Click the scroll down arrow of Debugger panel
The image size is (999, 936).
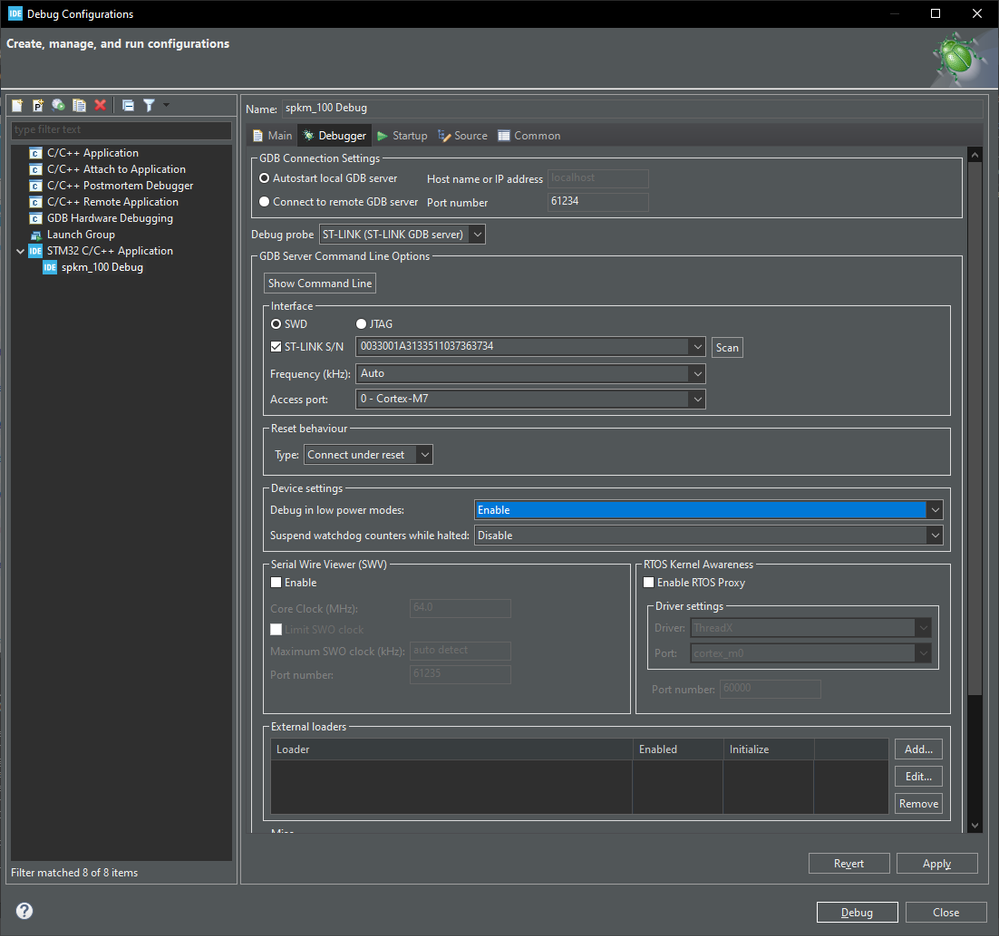click(x=975, y=825)
